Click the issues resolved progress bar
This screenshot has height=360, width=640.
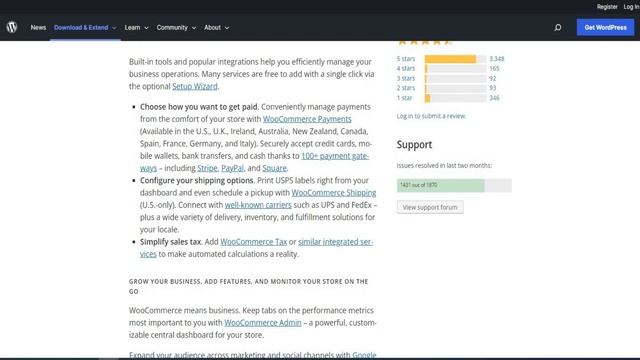(454, 185)
